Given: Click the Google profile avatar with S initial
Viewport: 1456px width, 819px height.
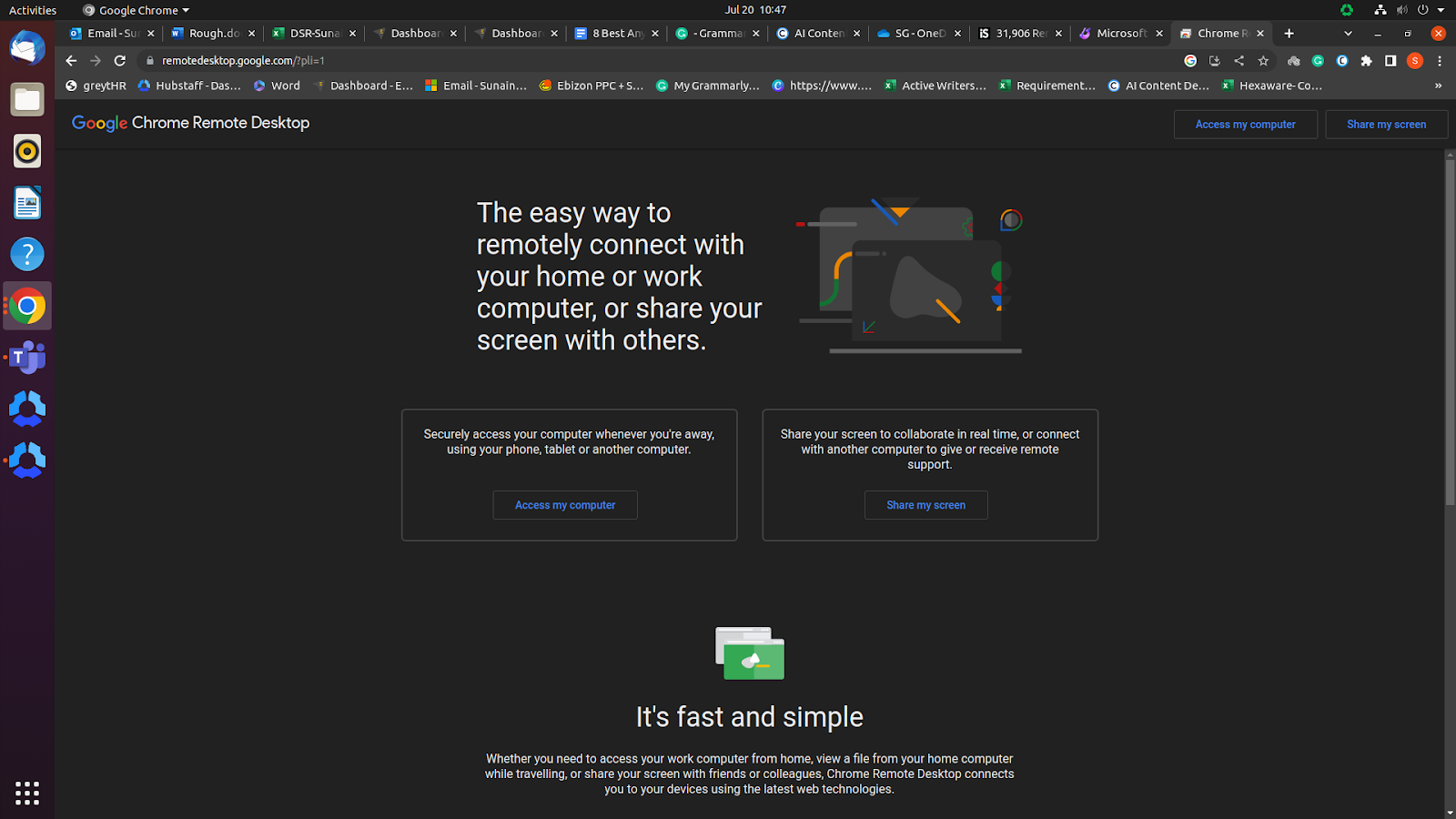Looking at the screenshot, I should tap(1414, 61).
